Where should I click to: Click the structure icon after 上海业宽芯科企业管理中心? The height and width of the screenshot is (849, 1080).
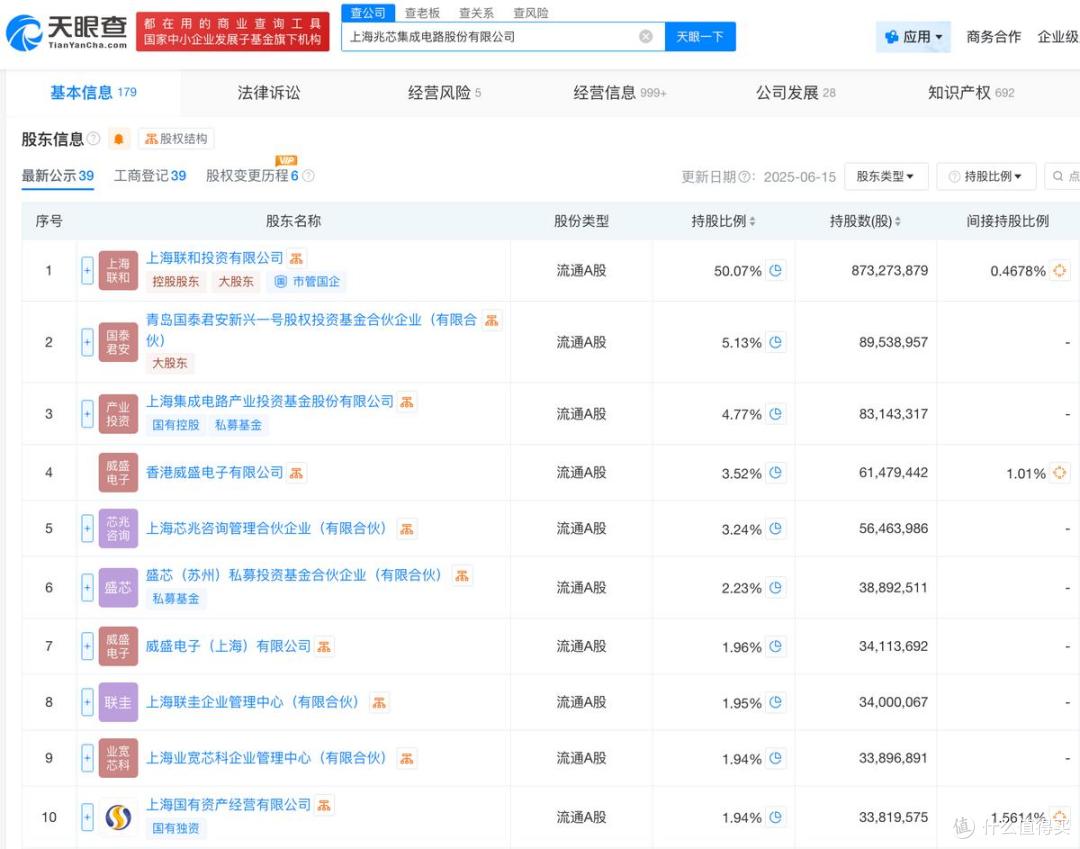point(407,758)
